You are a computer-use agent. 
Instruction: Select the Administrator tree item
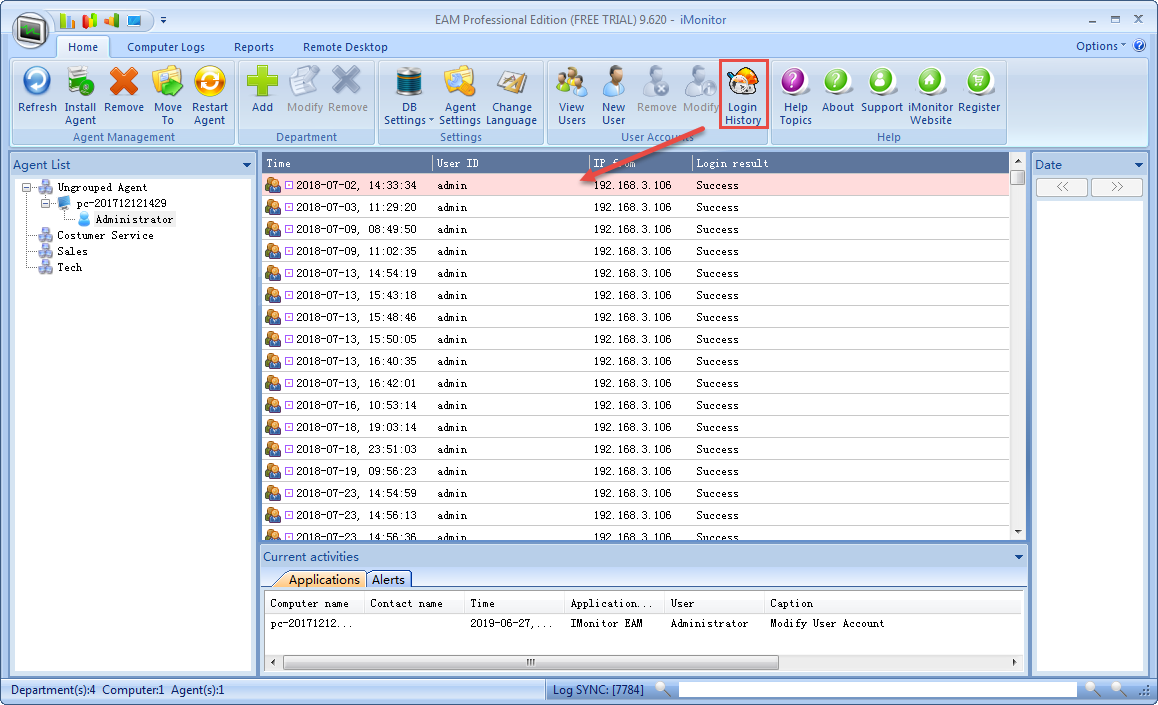tap(134, 219)
